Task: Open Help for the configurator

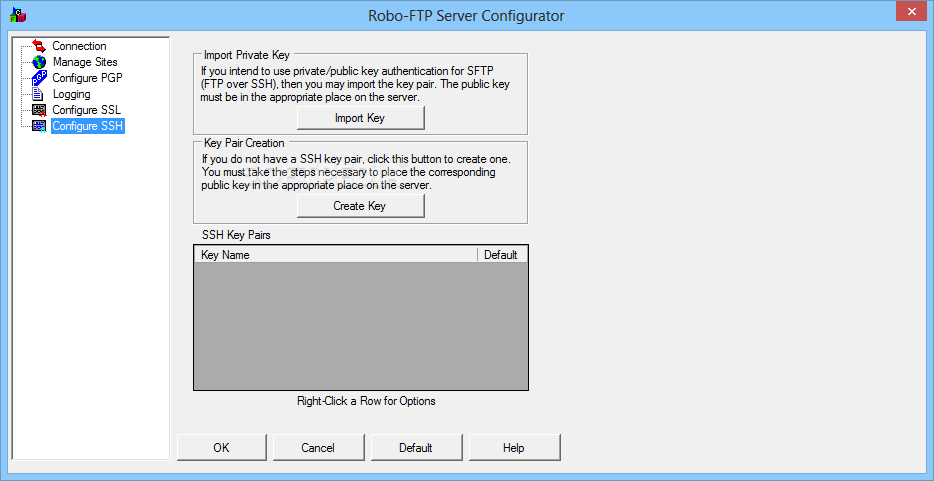Action: pyautogui.click(x=513, y=448)
